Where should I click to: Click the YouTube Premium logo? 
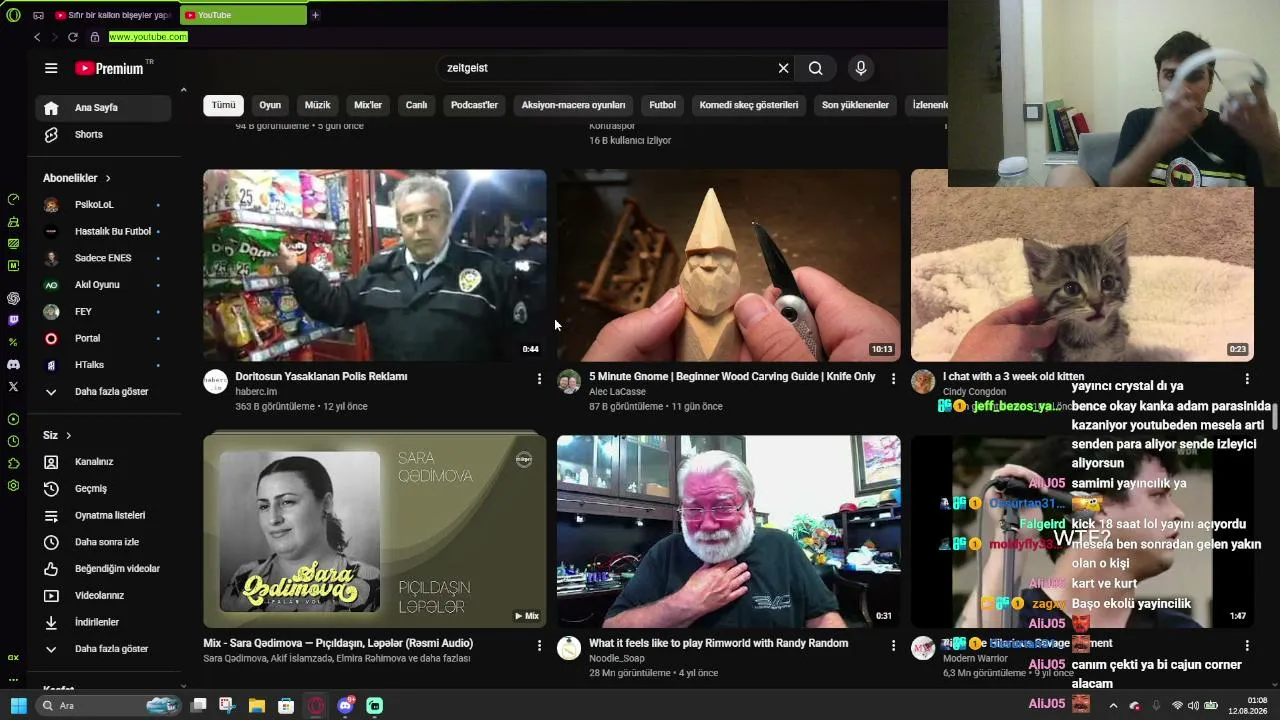(x=110, y=68)
